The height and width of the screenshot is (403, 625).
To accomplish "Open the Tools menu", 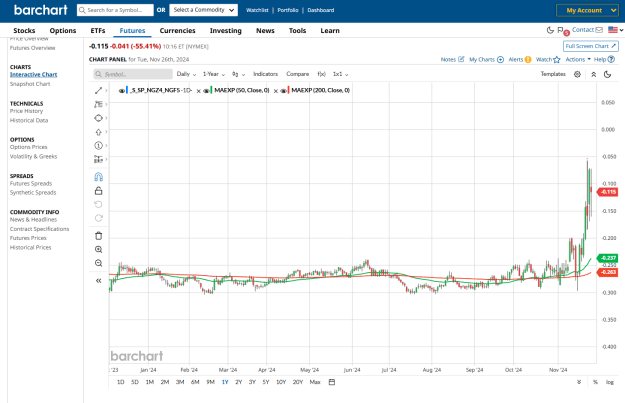I will (x=297, y=31).
